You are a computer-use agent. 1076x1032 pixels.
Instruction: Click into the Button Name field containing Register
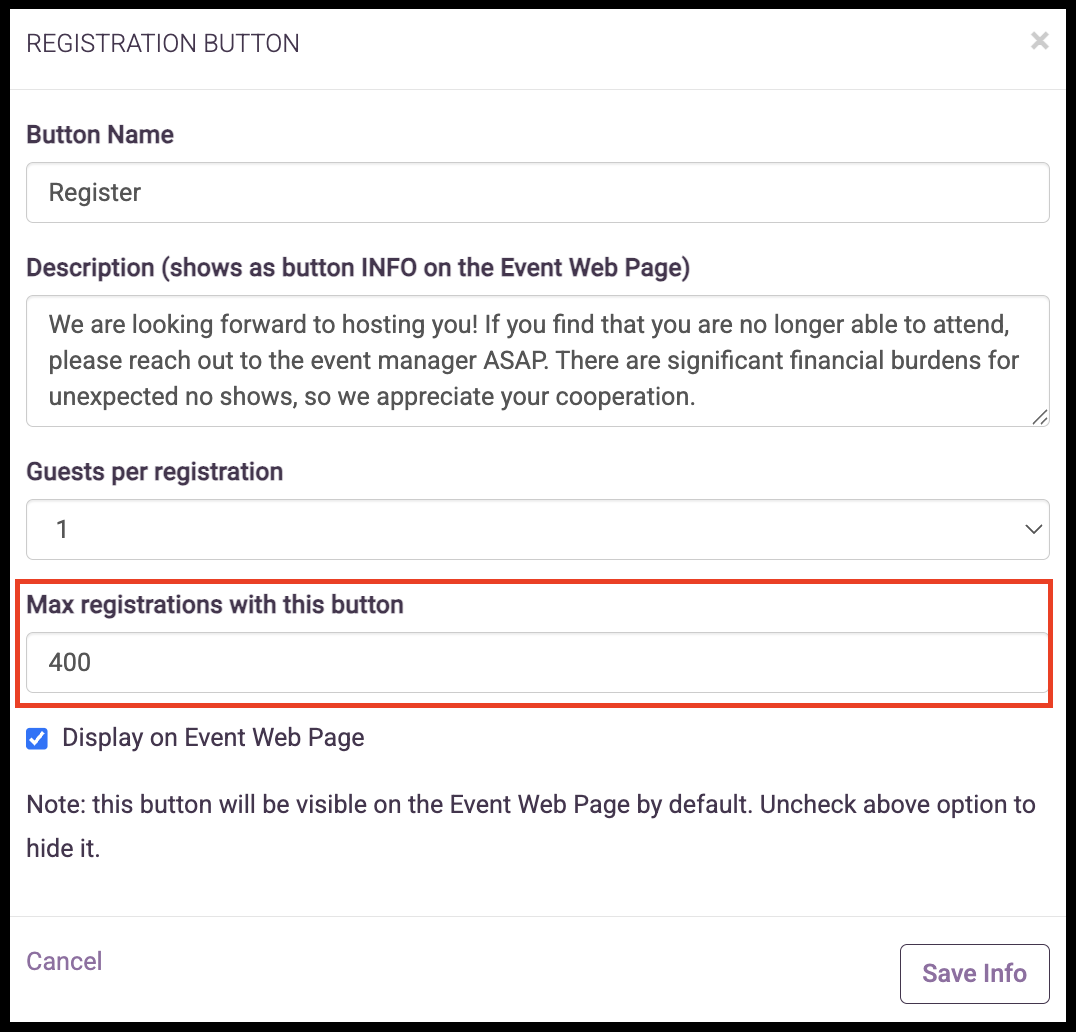[537, 192]
